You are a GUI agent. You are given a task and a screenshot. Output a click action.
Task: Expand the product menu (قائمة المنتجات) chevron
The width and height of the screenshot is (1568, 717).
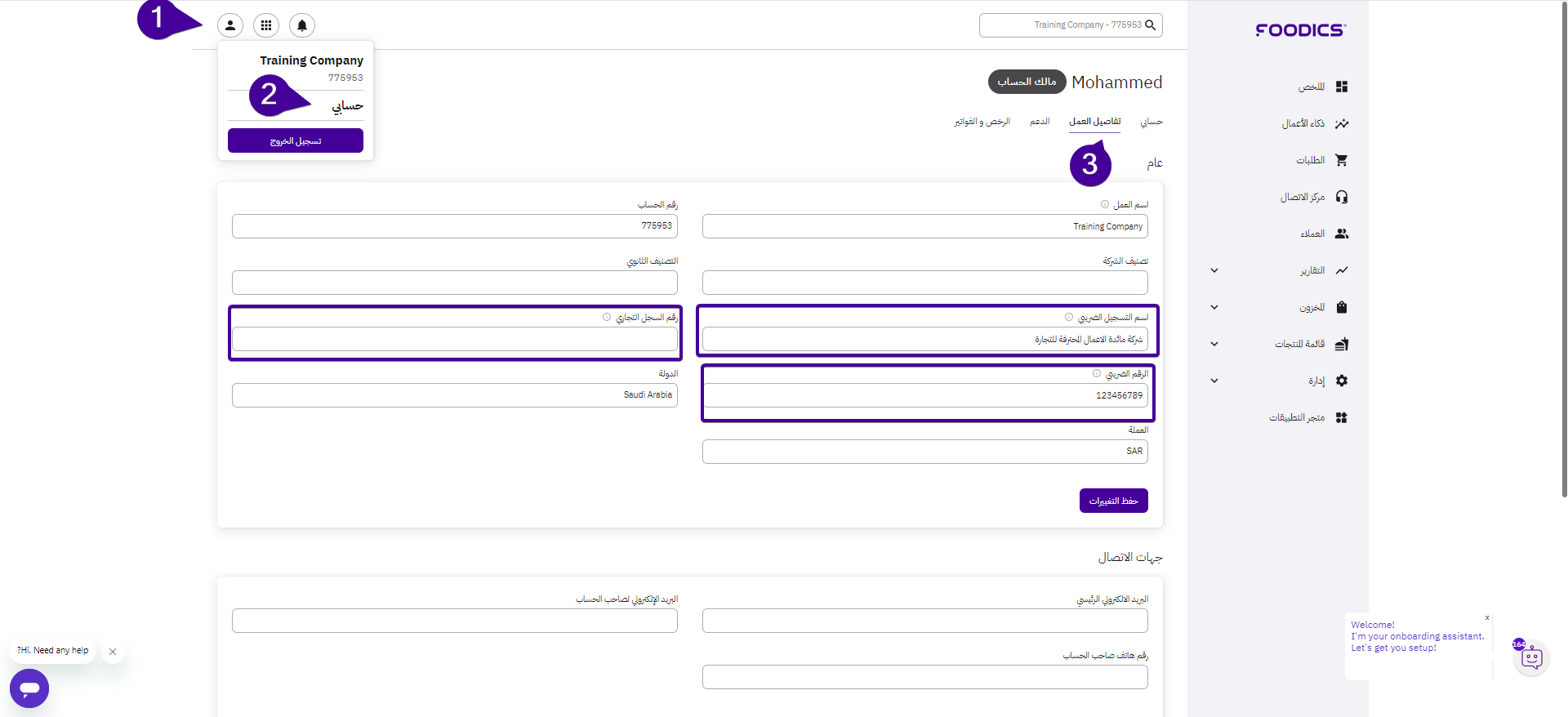point(1214,344)
